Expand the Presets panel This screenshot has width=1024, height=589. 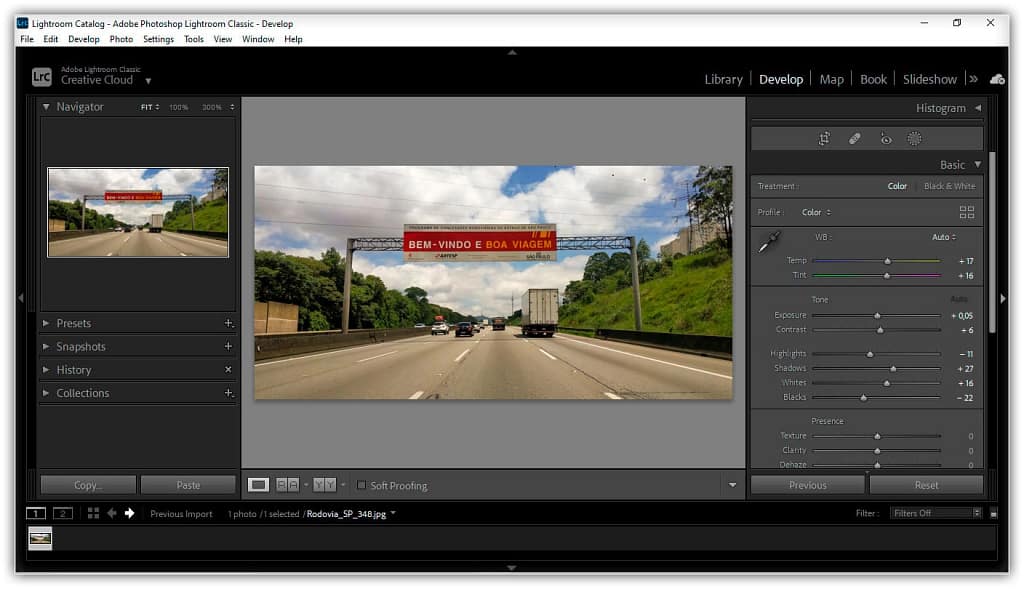point(46,323)
